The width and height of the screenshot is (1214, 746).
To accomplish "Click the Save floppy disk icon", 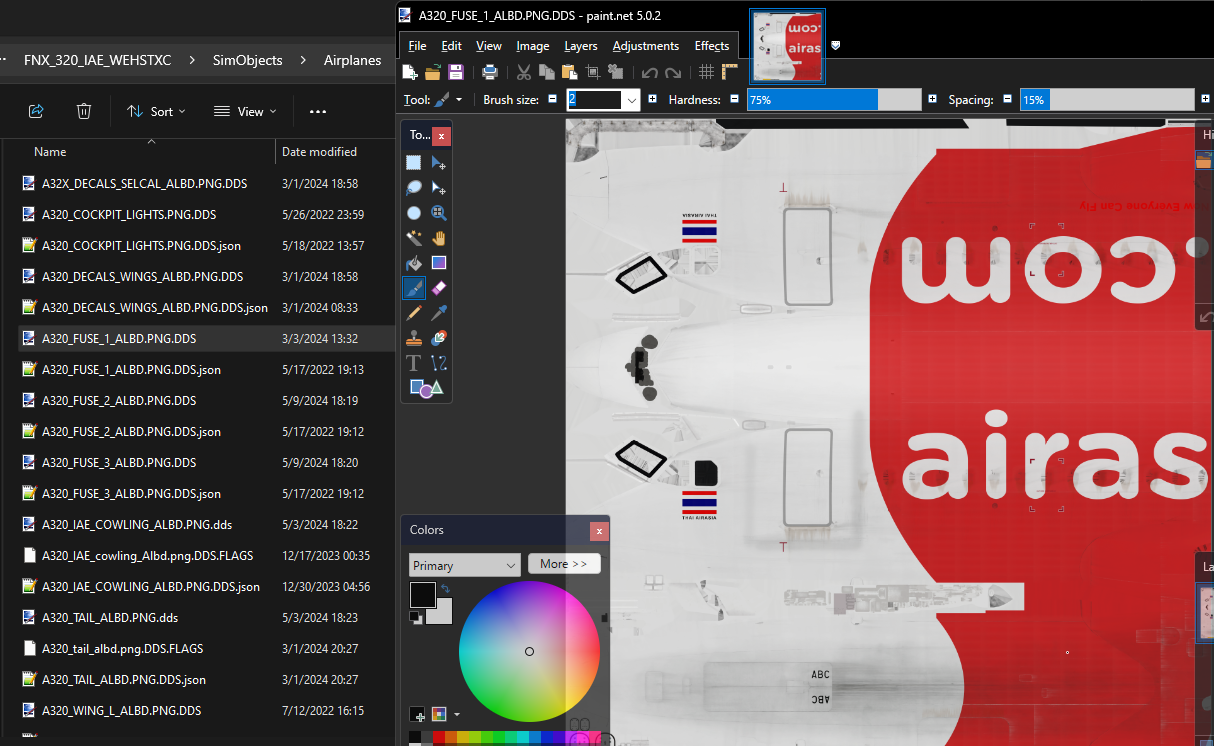I will (456, 72).
